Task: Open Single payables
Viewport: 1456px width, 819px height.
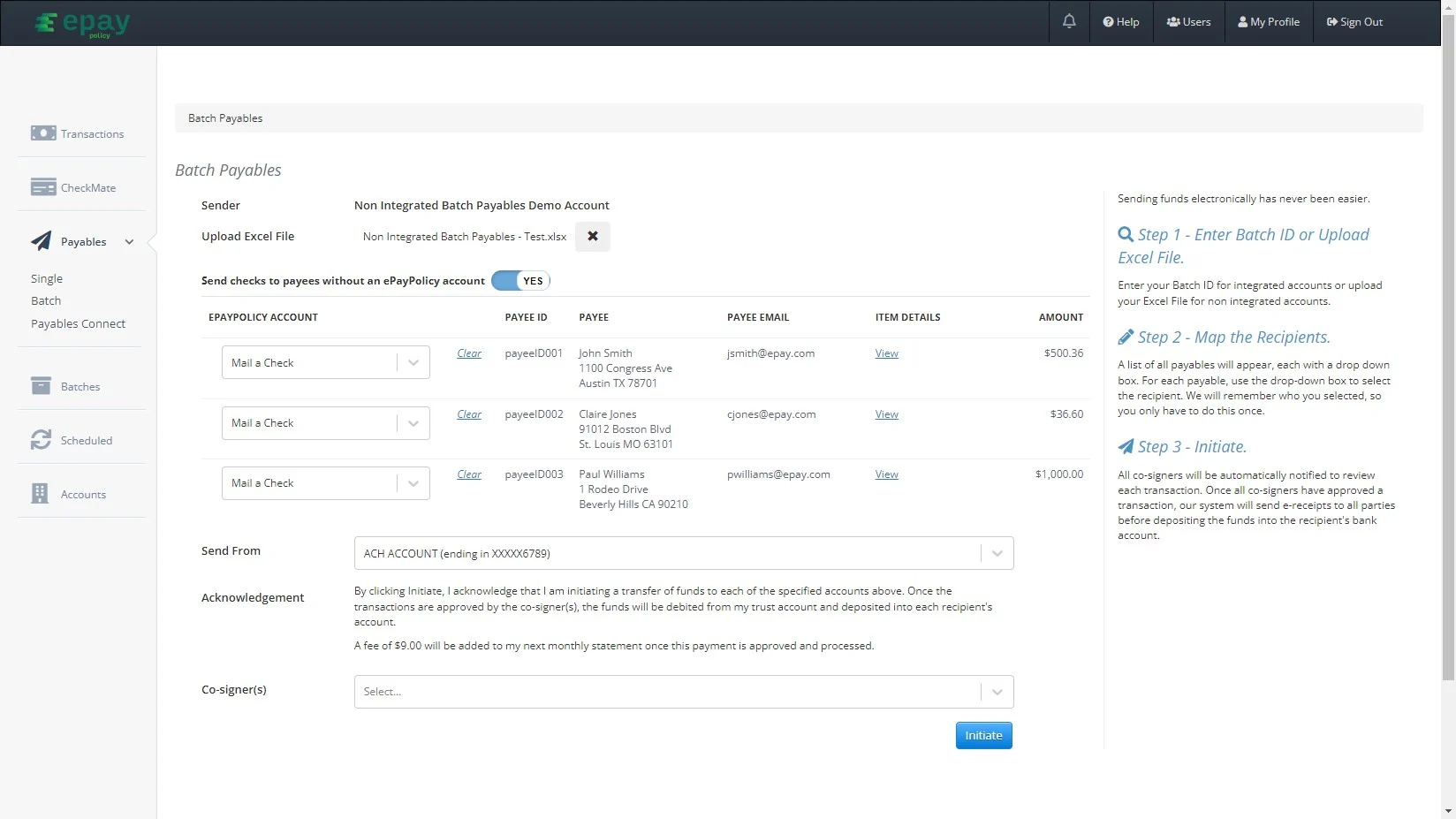Action: (x=47, y=278)
